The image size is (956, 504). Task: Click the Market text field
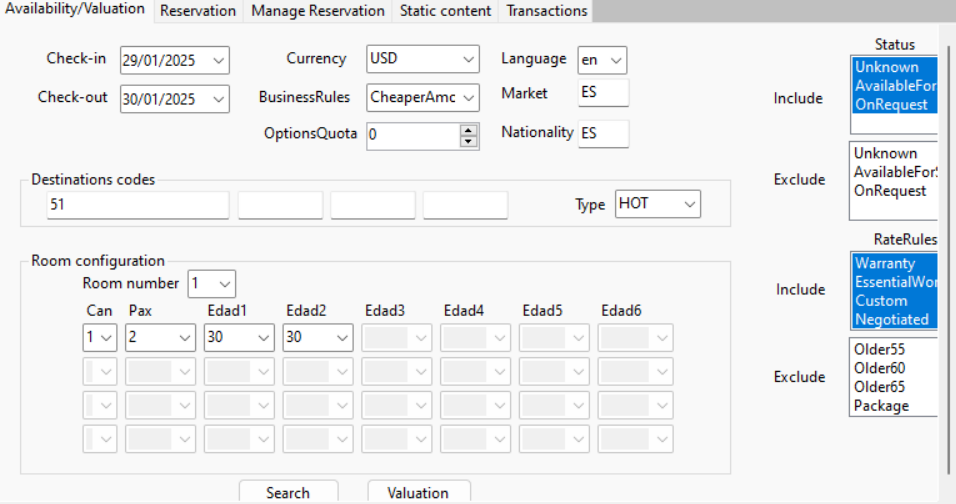[x=603, y=93]
